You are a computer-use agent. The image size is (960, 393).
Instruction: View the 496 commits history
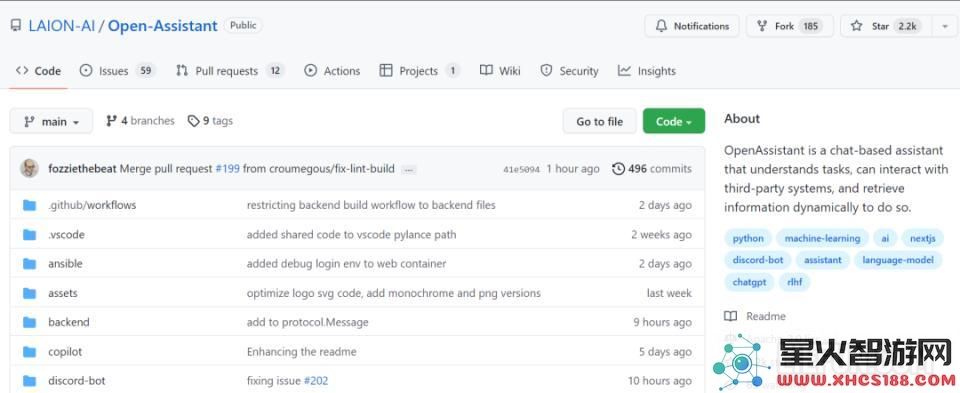651,168
